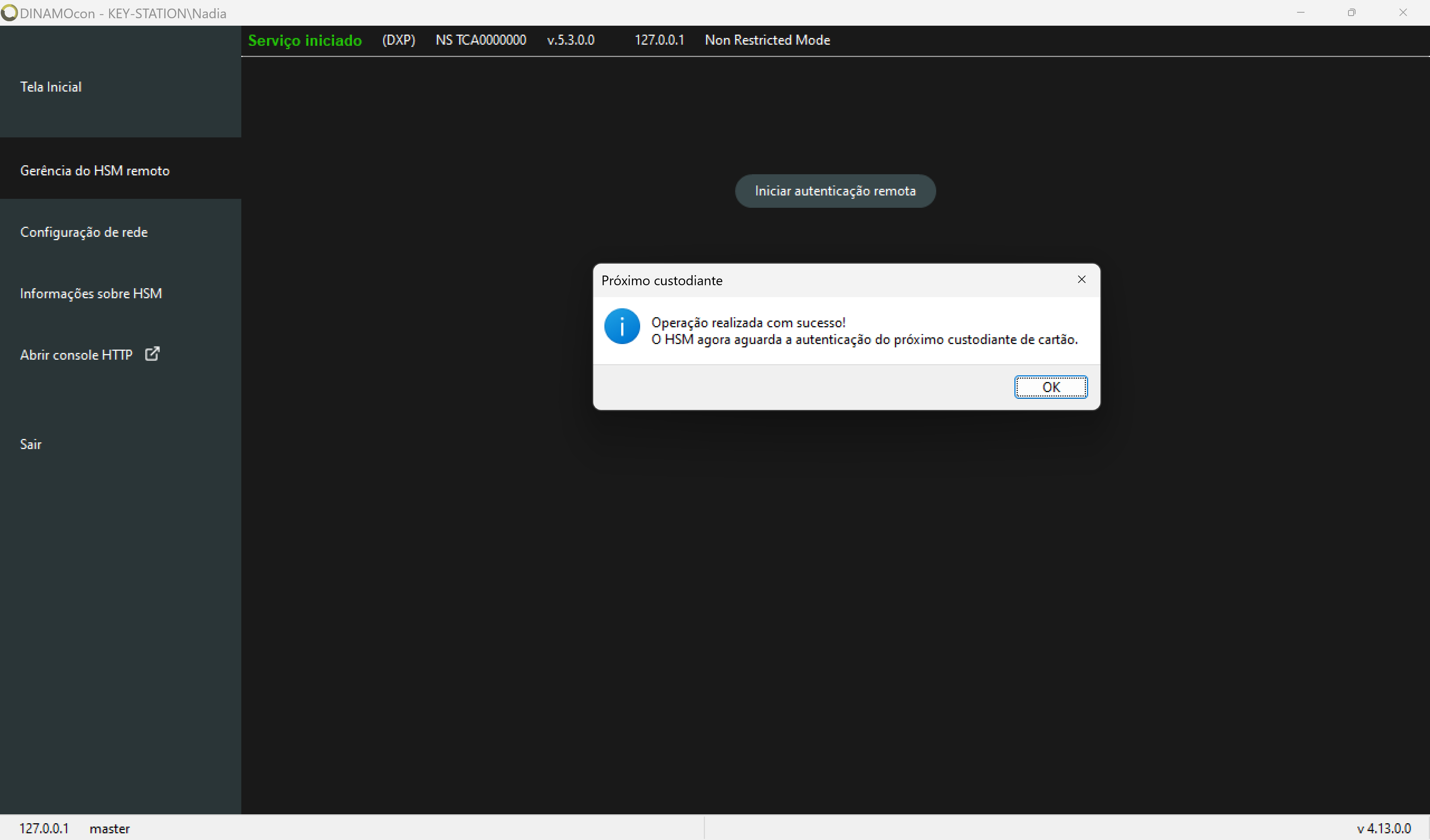Open Abrir console HTTP entry
1430x840 pixels.
tap(76, 355)
